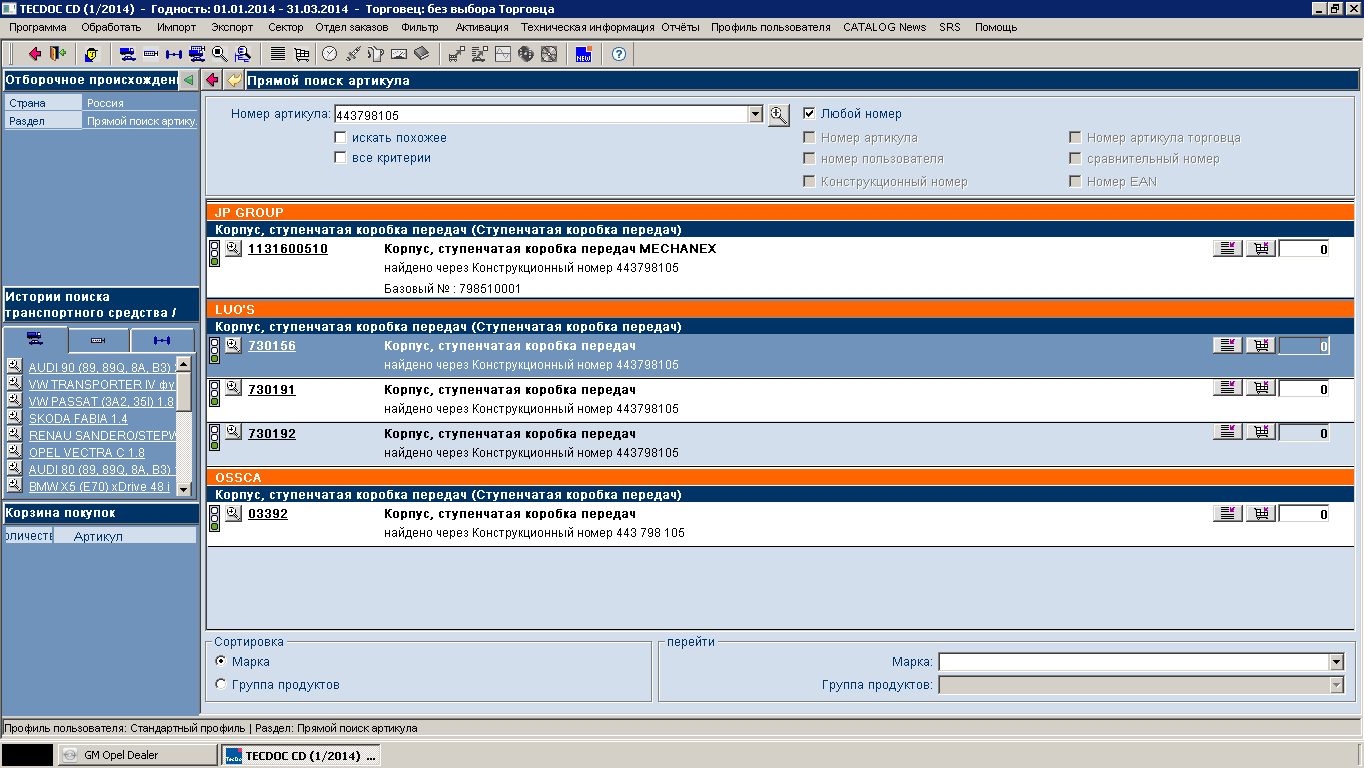Viewport: 1364px width, 768px height.
Task: Select 'Группа продуктов' sorting radio button
Action: pyautogui.click(x=221, y=685)
